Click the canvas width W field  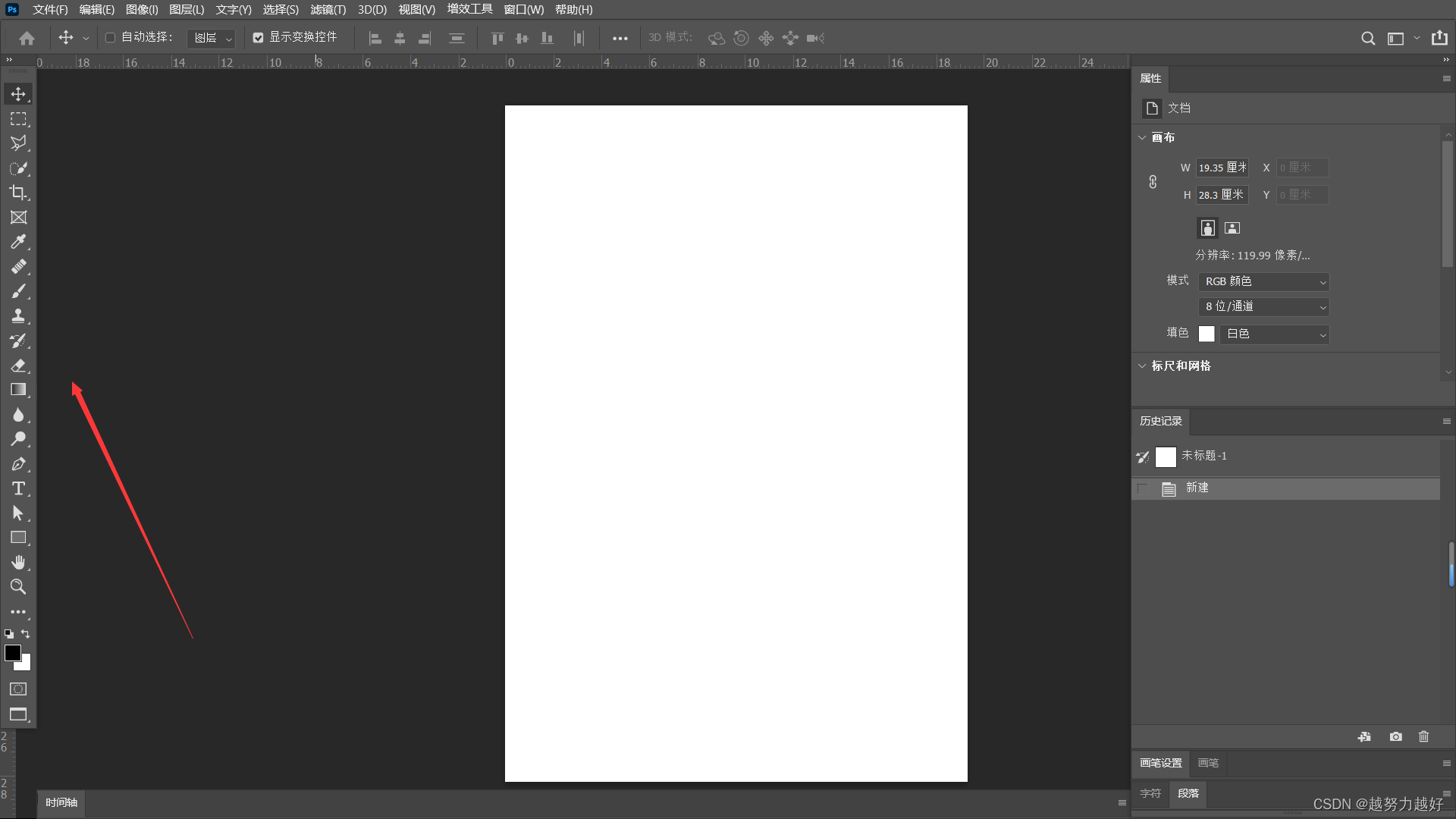pos(1222,168)
